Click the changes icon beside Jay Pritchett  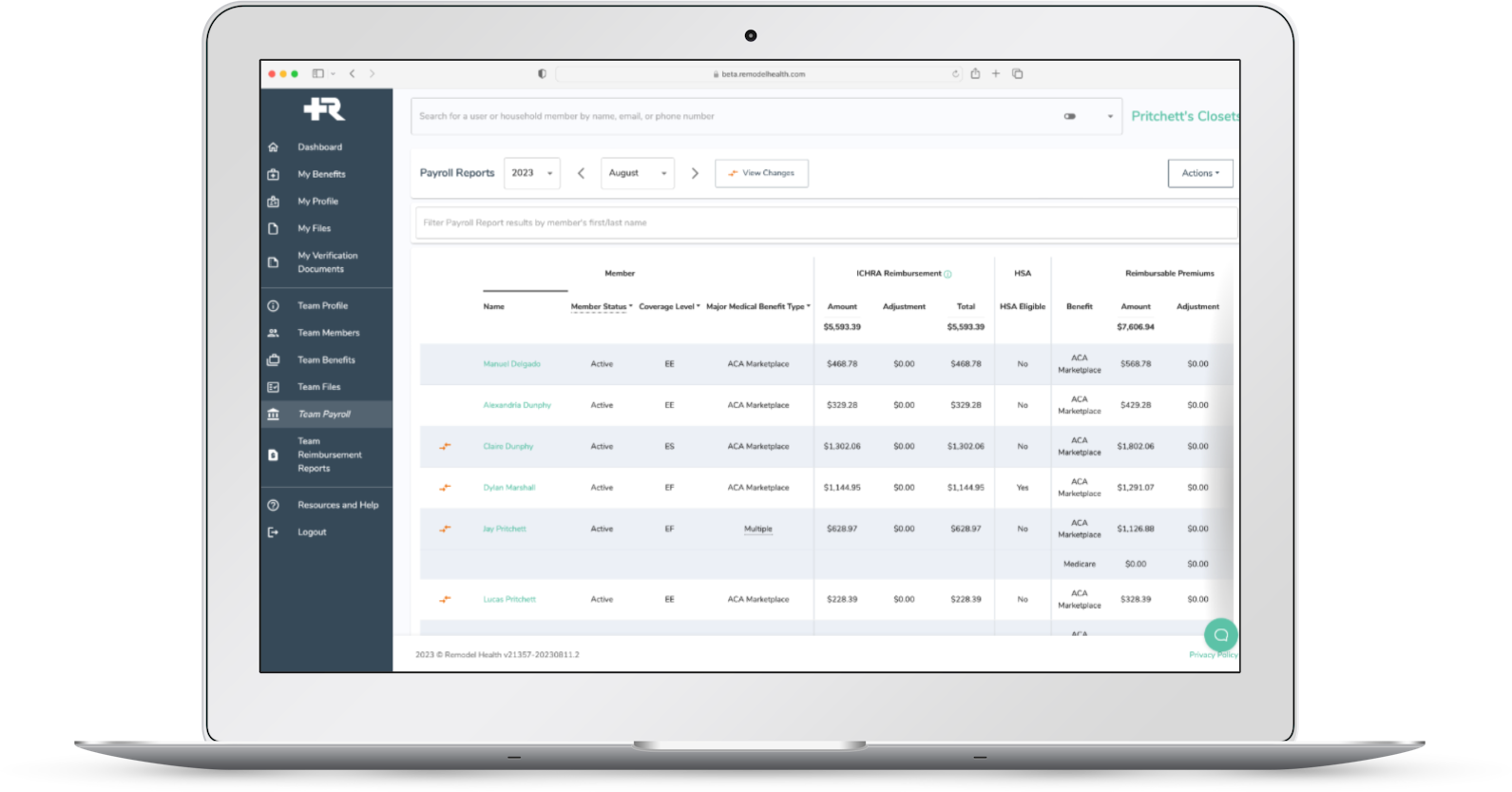(444, 529)
